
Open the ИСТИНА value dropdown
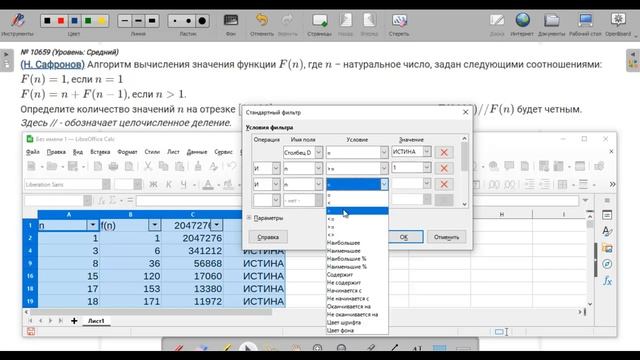pyautogui.click(x=427, y=152)
